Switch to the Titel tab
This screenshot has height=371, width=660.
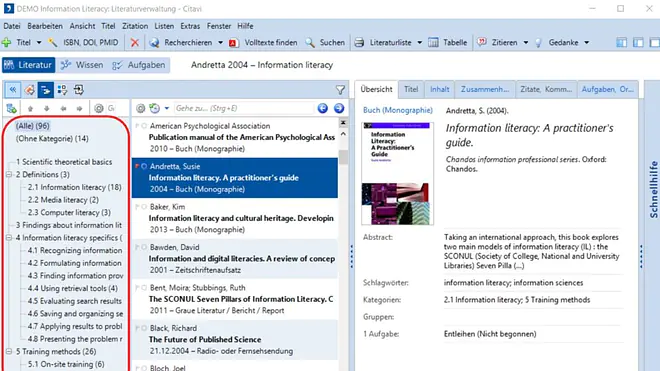pyautogui.click(x=411, y=89)
